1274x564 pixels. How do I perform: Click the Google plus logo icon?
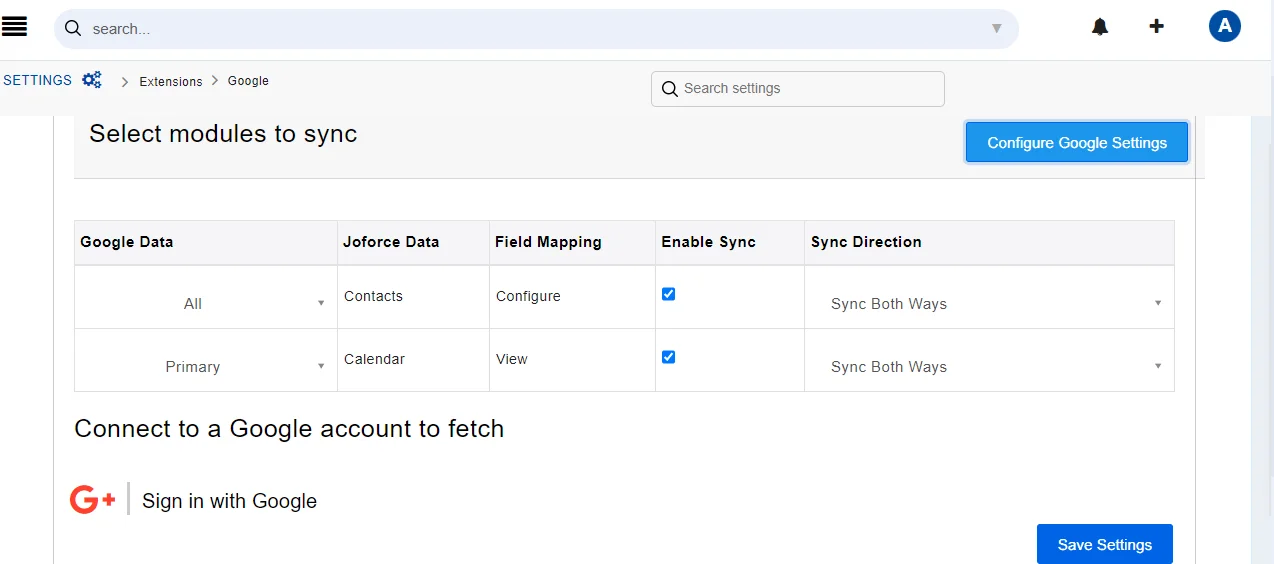[x=93, y=499]
